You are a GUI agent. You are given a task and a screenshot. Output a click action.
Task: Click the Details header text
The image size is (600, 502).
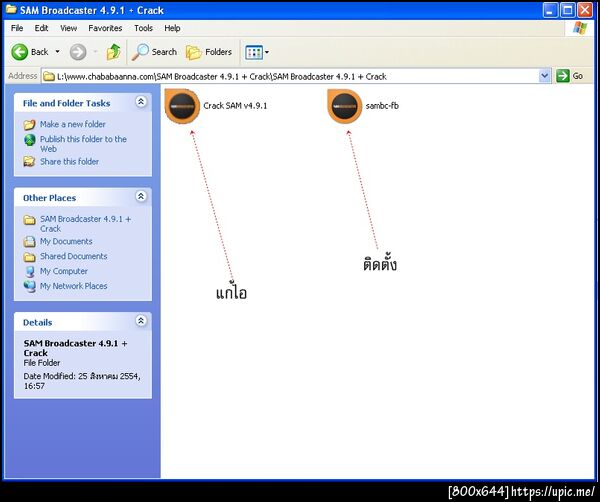click(38, 322)
